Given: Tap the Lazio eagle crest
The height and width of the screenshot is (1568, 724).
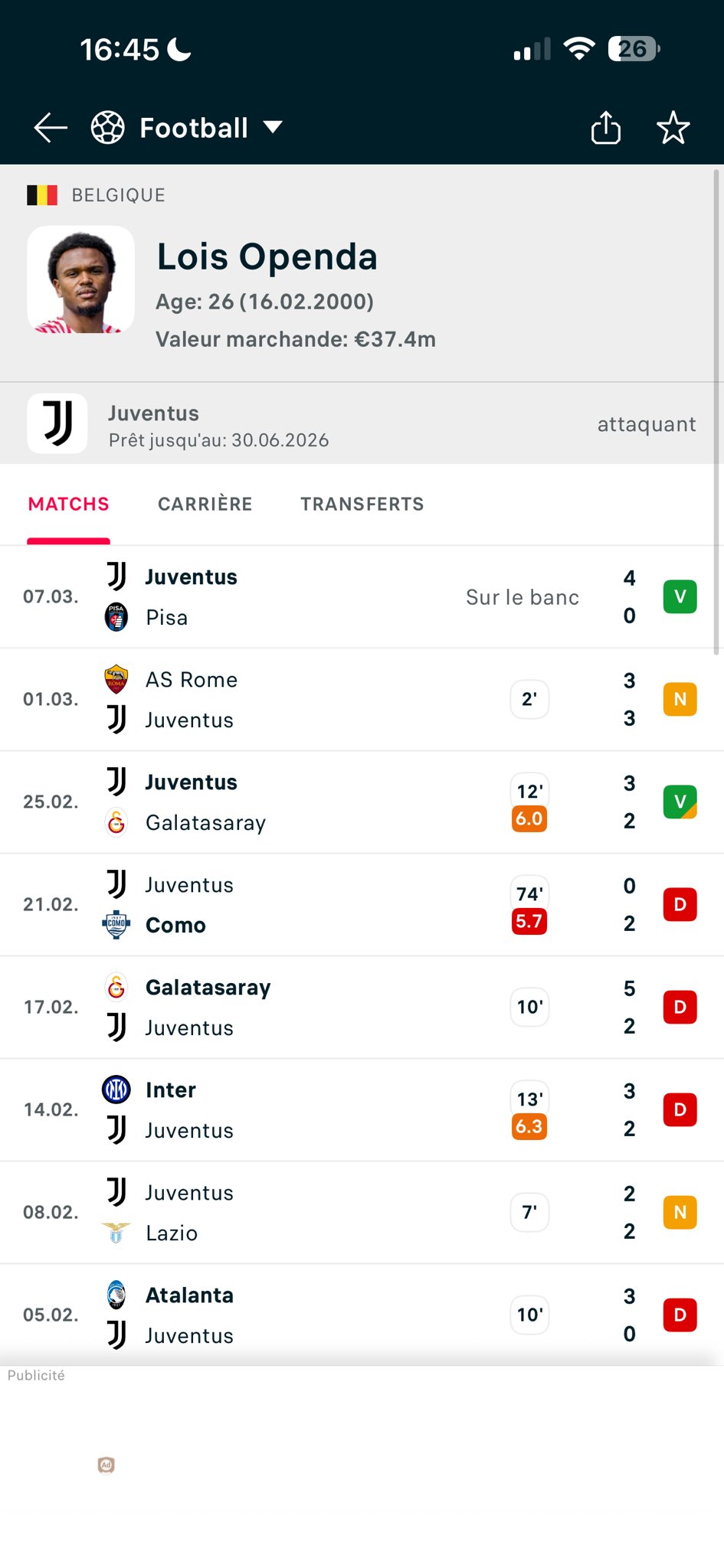Looking at the screenshot, I should point(116,1233).
